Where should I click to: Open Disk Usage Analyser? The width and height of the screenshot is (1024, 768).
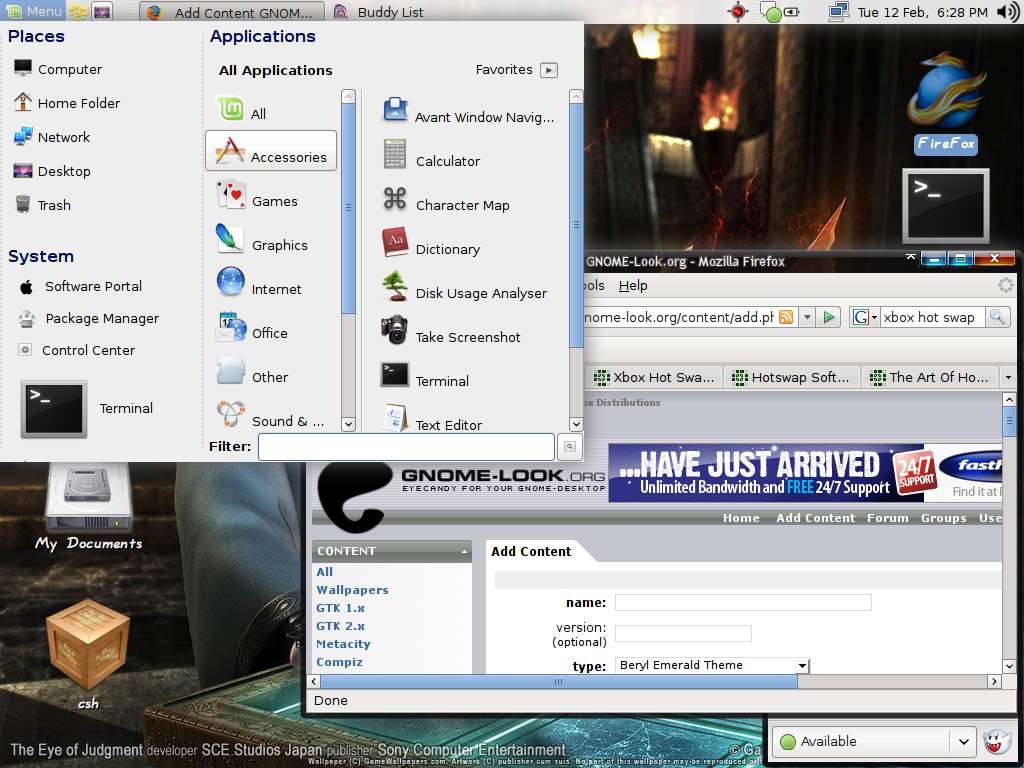point(465,287)
